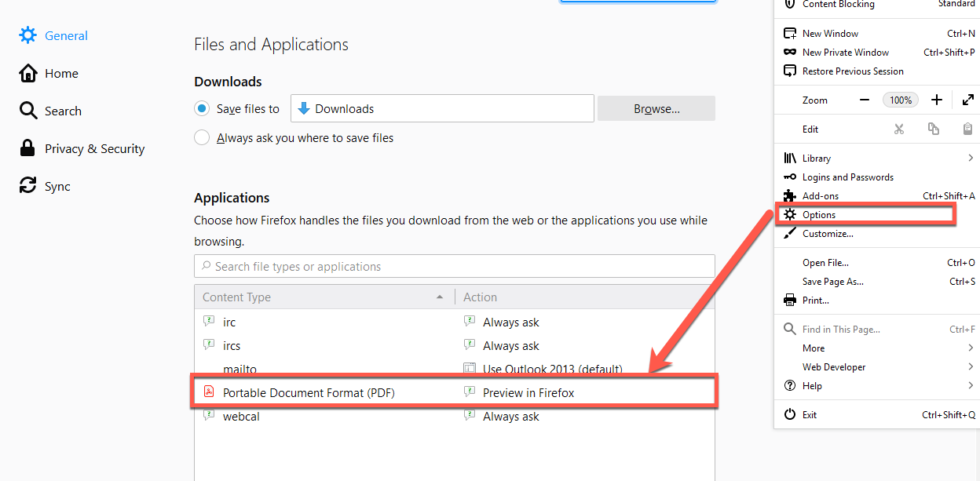Open the Privacy & Security category

pyautogui.click(x=82, y=149)
